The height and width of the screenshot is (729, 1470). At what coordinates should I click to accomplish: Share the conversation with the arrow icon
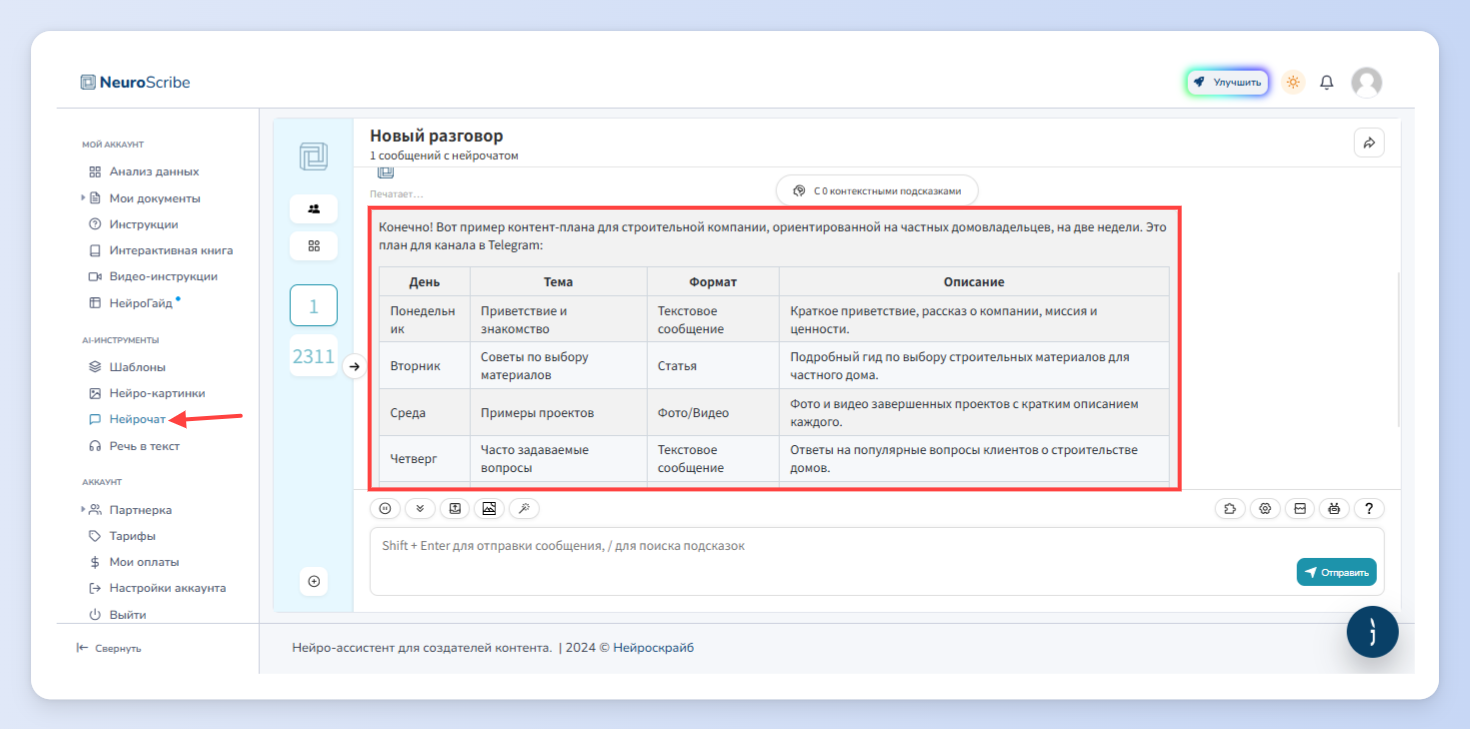1369,142
